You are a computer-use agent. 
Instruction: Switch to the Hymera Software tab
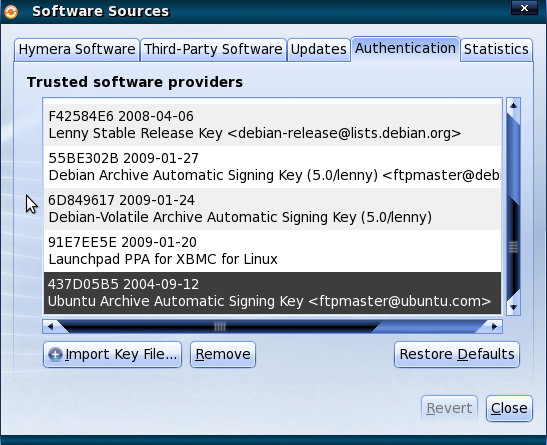(x=77, y=50)
